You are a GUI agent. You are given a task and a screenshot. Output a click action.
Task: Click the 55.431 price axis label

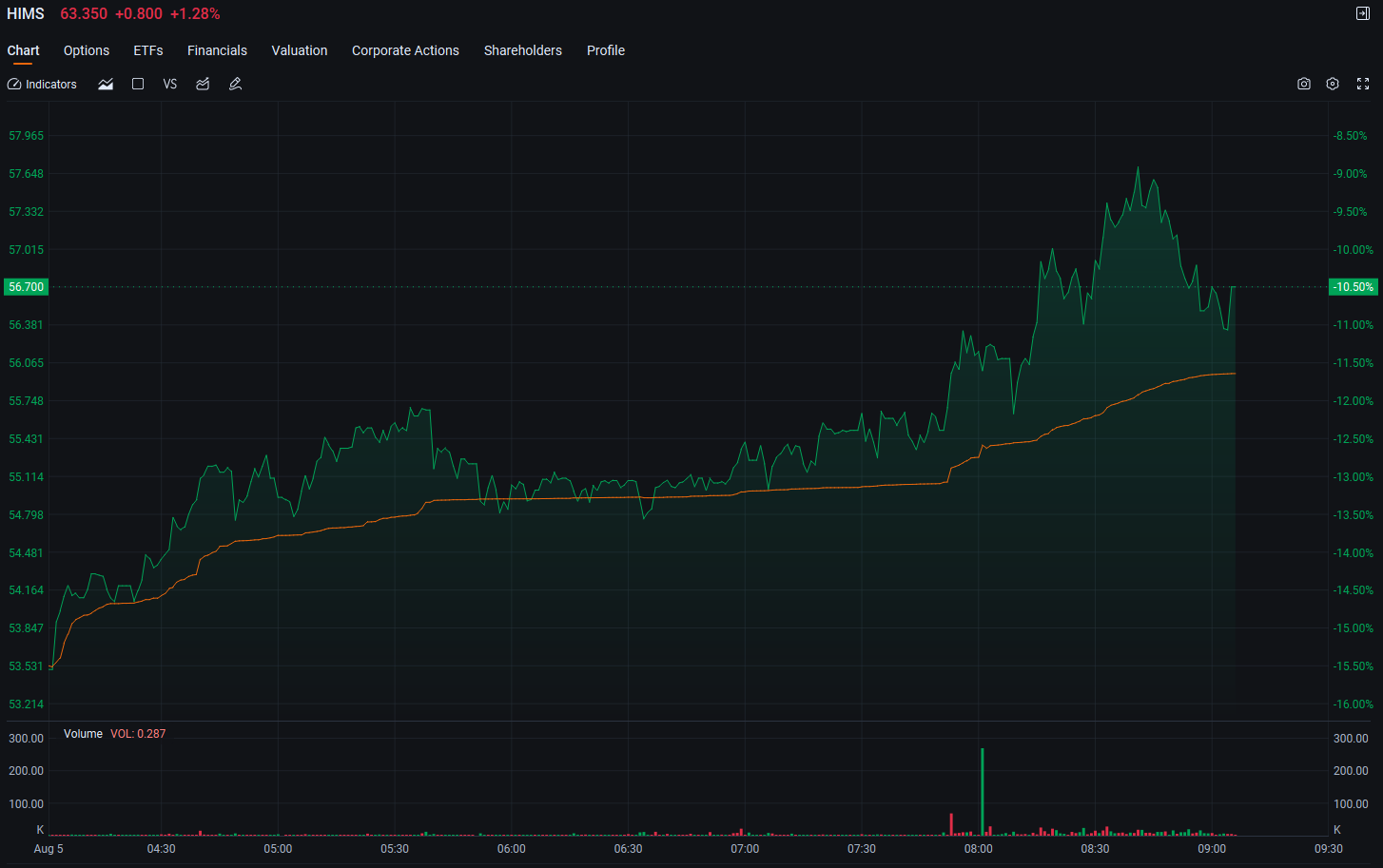(x=27, y=439)
